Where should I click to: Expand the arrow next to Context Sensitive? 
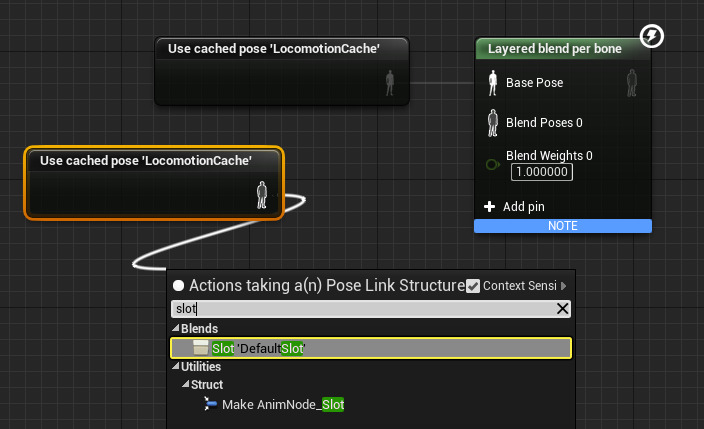pos(564,286)
